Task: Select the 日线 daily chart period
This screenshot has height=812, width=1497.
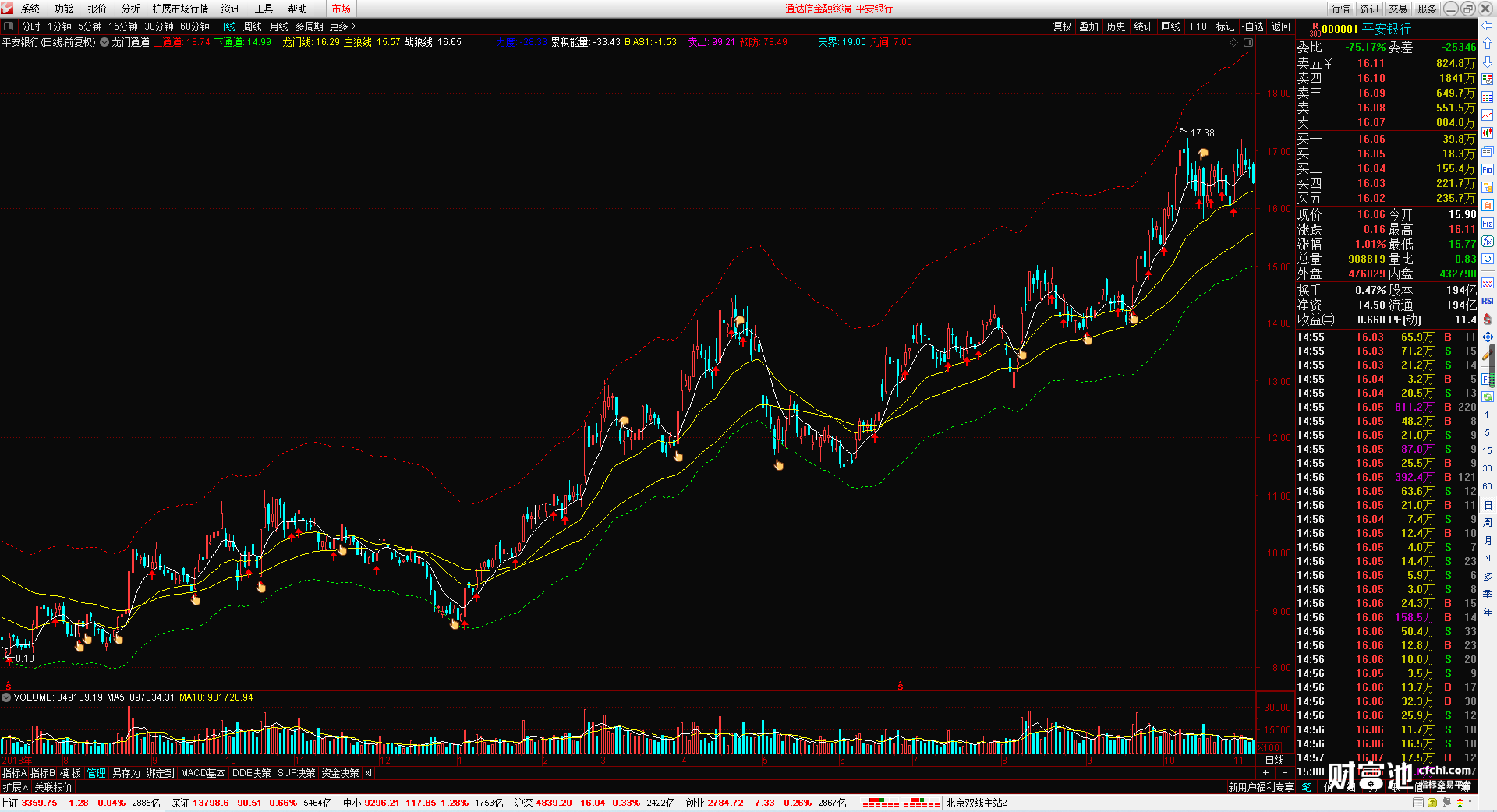Action: (x=226, y=26)
